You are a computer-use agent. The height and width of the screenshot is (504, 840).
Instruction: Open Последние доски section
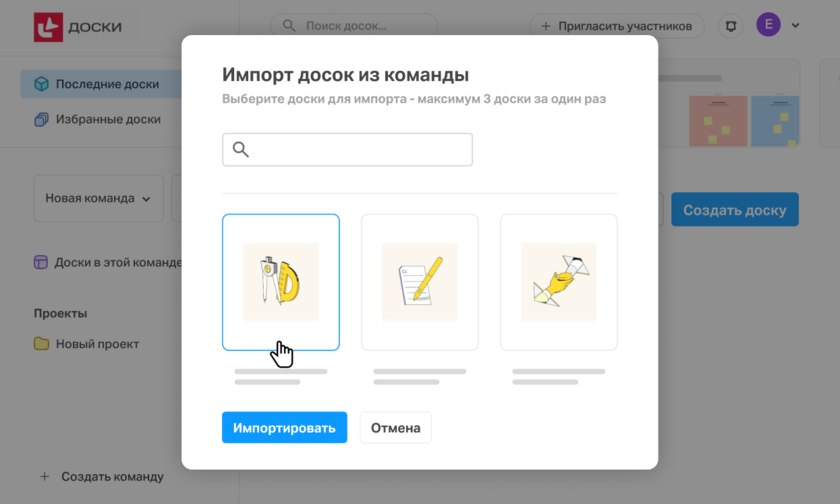[x=106, y=84]
